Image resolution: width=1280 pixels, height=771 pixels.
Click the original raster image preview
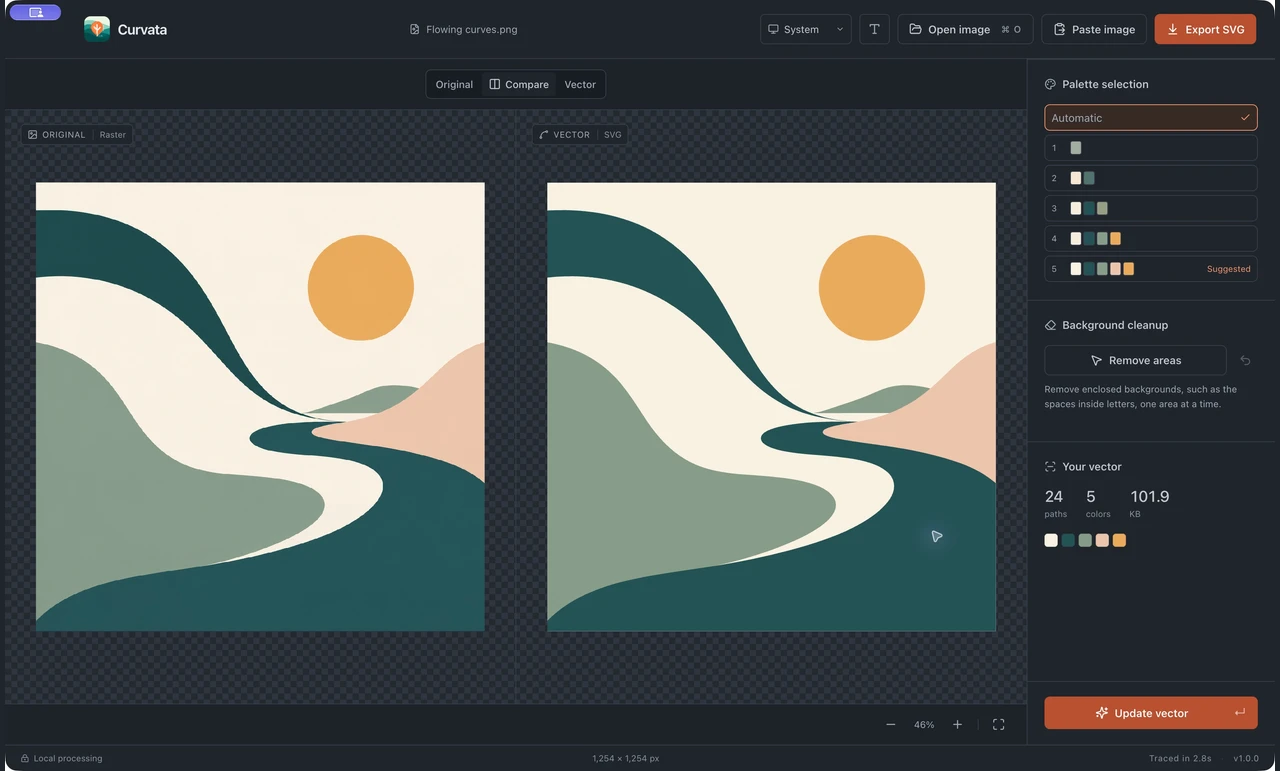coord(260,406)
